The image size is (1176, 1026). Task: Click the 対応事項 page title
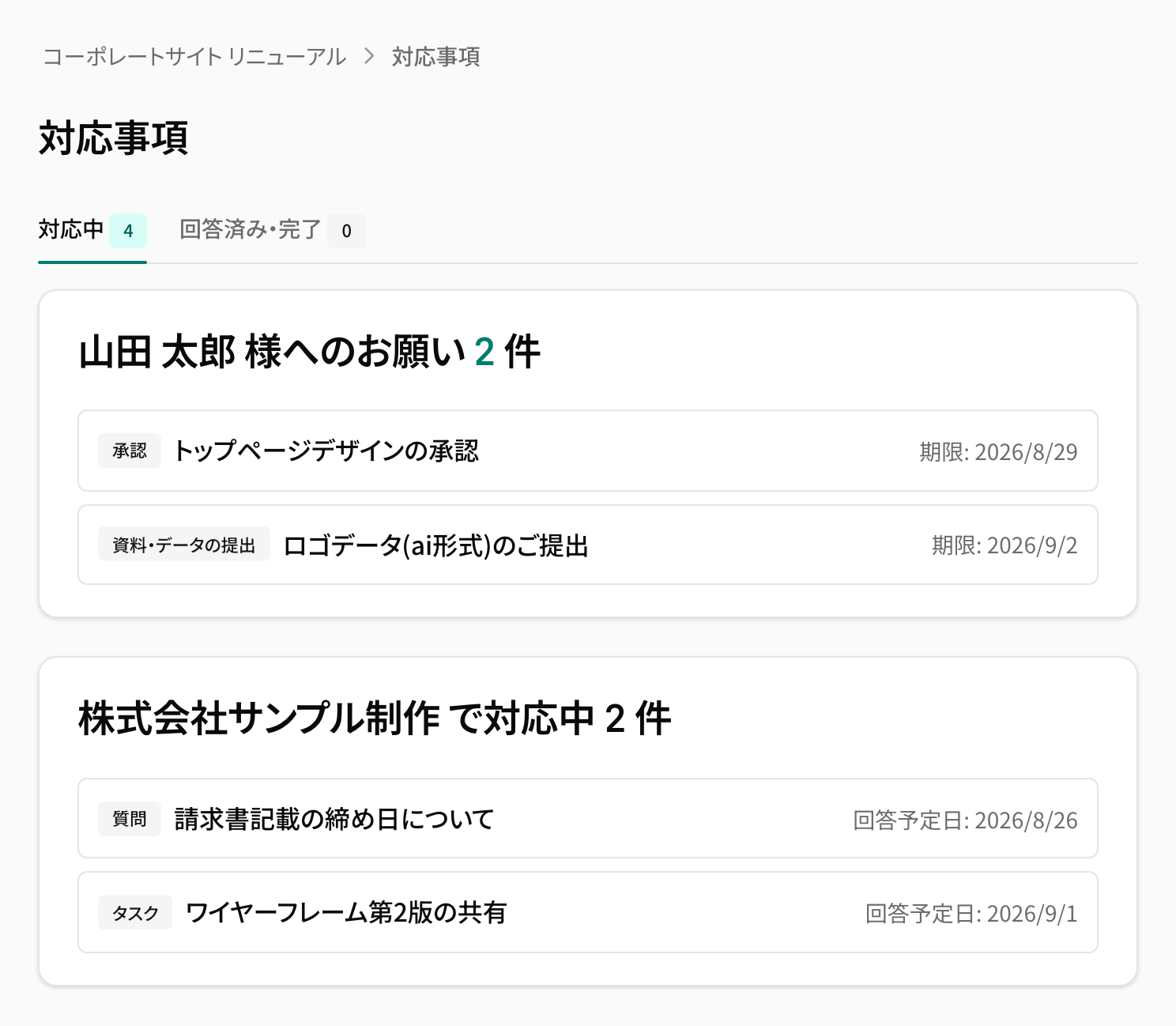(114, 138)
